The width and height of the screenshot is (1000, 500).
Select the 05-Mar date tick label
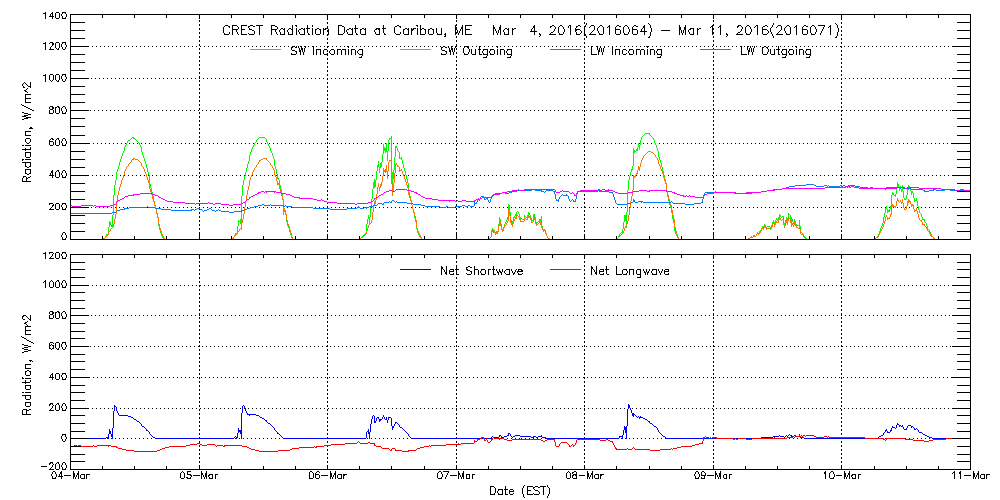point(200,477)
